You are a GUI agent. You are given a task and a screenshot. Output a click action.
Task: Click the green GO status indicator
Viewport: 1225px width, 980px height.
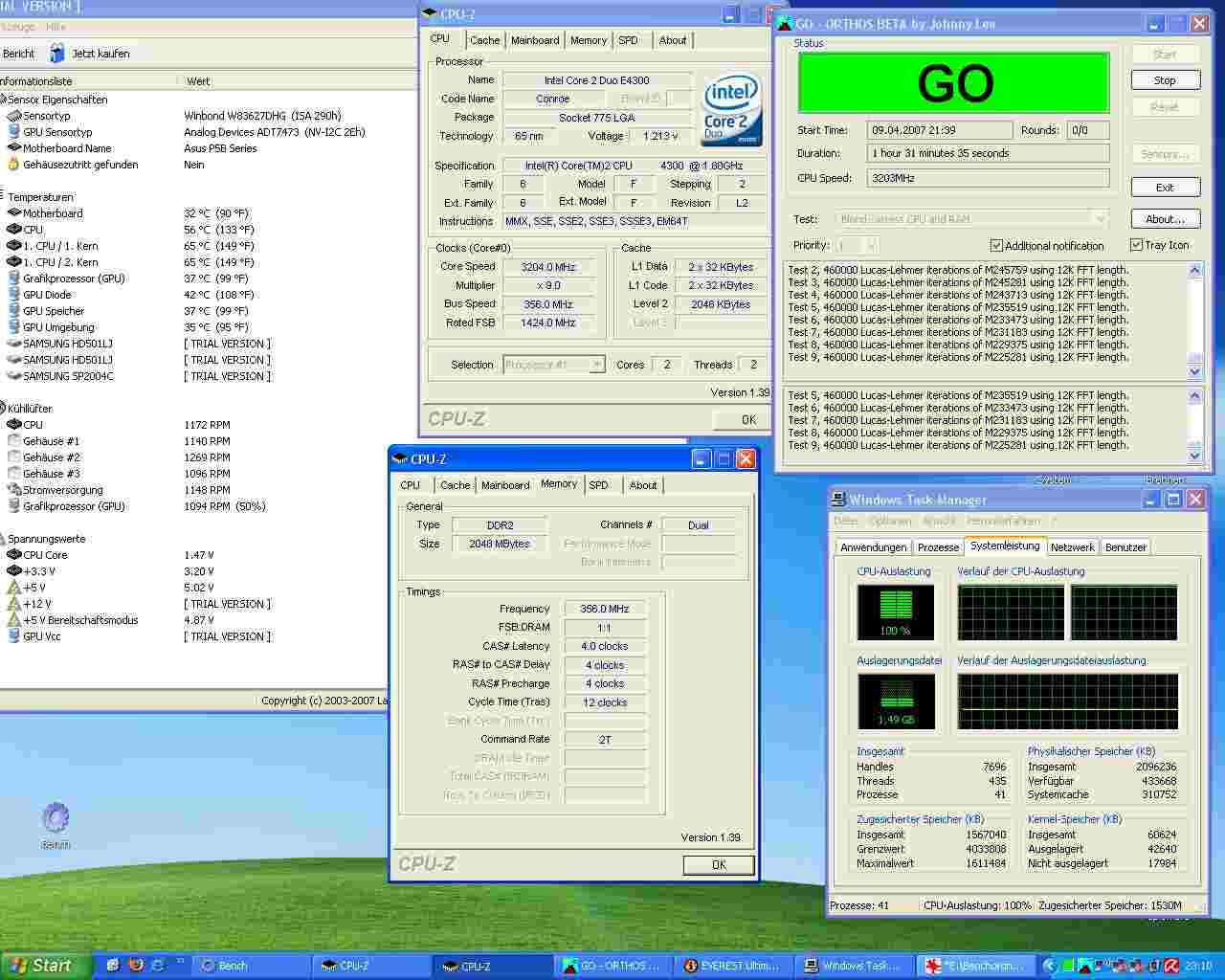953,83
